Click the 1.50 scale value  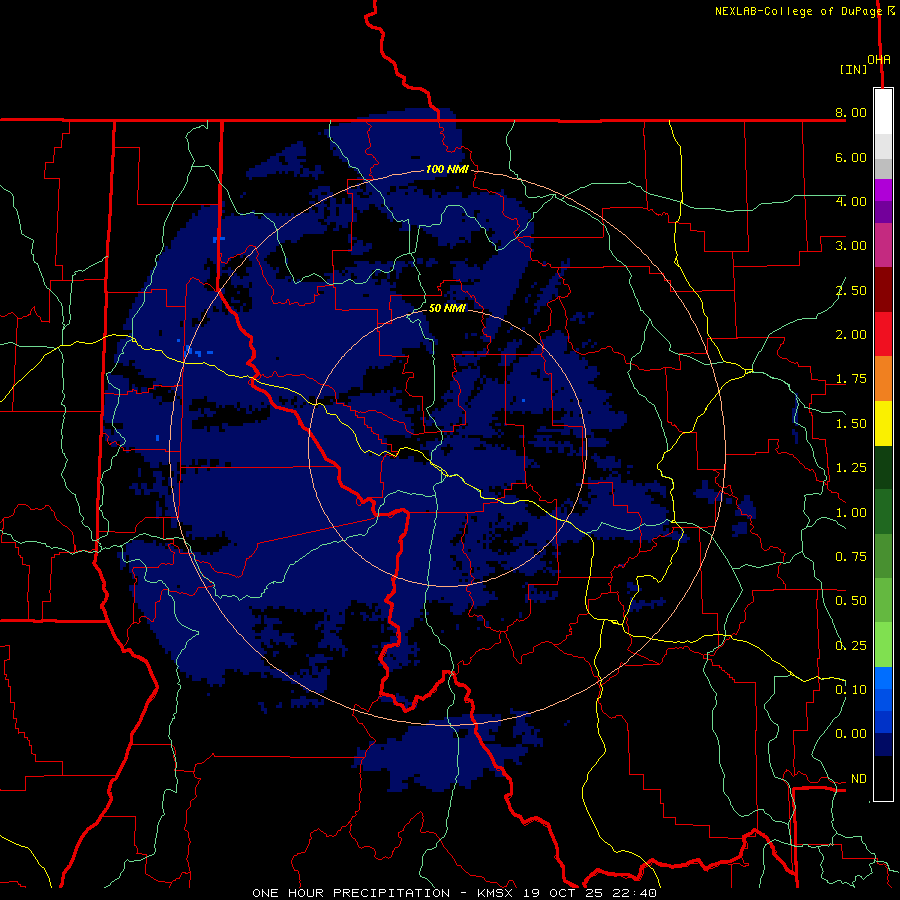pyautogui.click(x=851, y=424)
